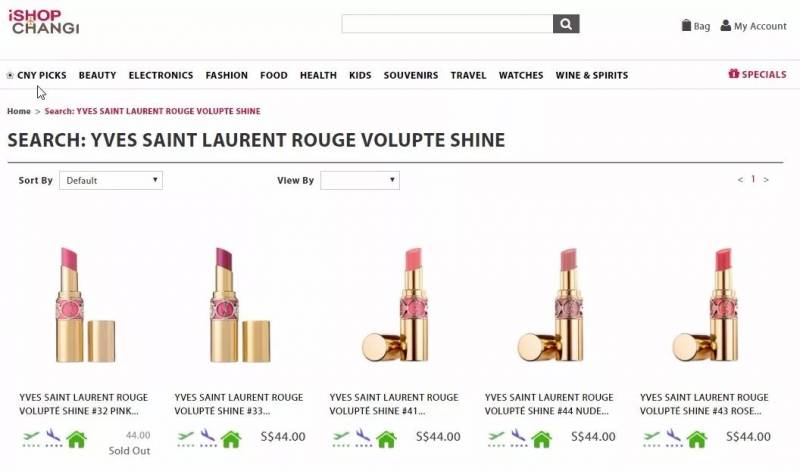Click the departure plane icon under #41 lipstick
This screenshot has width=800, height=471.
pos(340,438)
